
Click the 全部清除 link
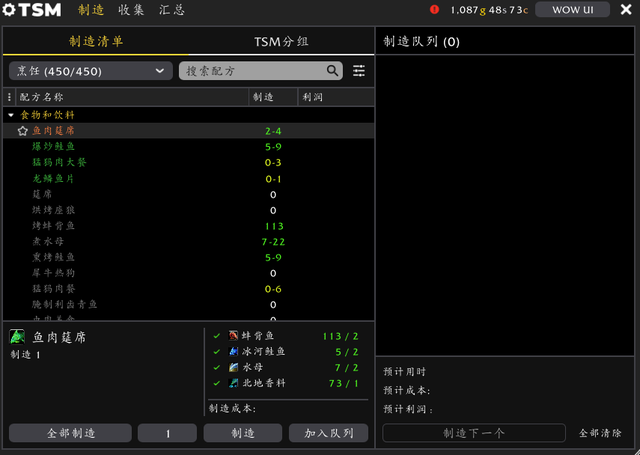point(600,433)
